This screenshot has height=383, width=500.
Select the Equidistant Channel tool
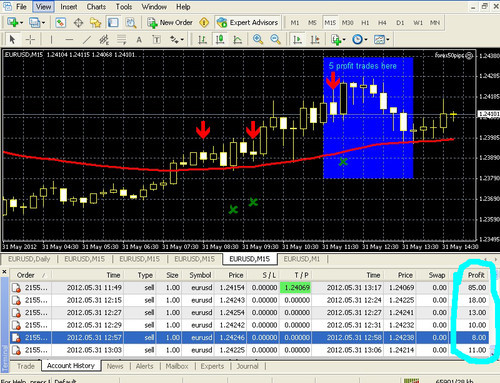(x=104, y=40)
